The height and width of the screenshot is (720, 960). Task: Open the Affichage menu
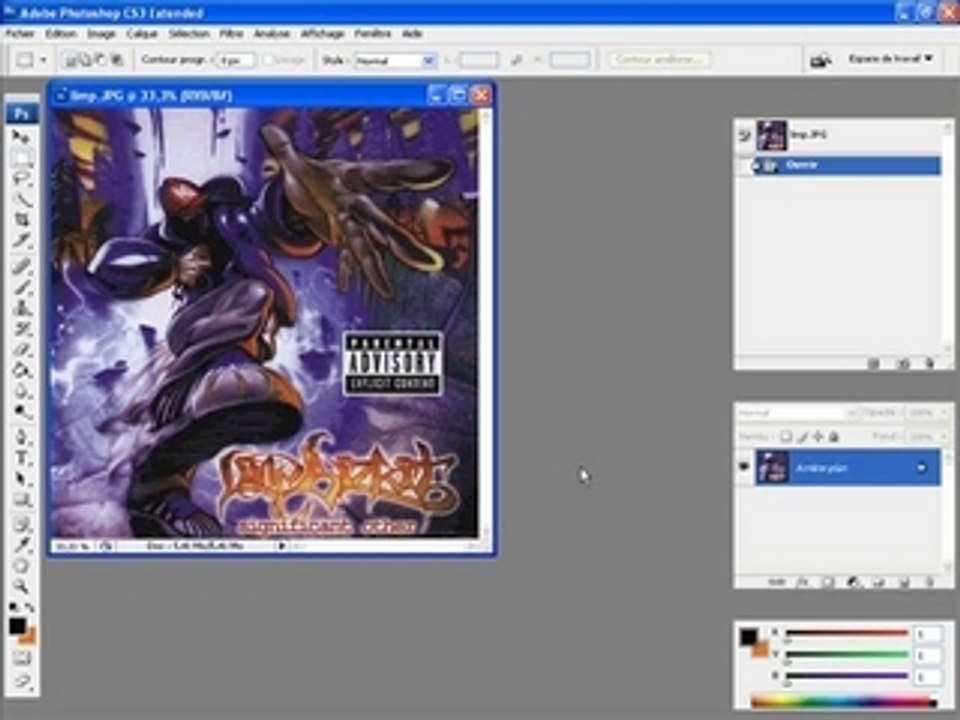323,34
